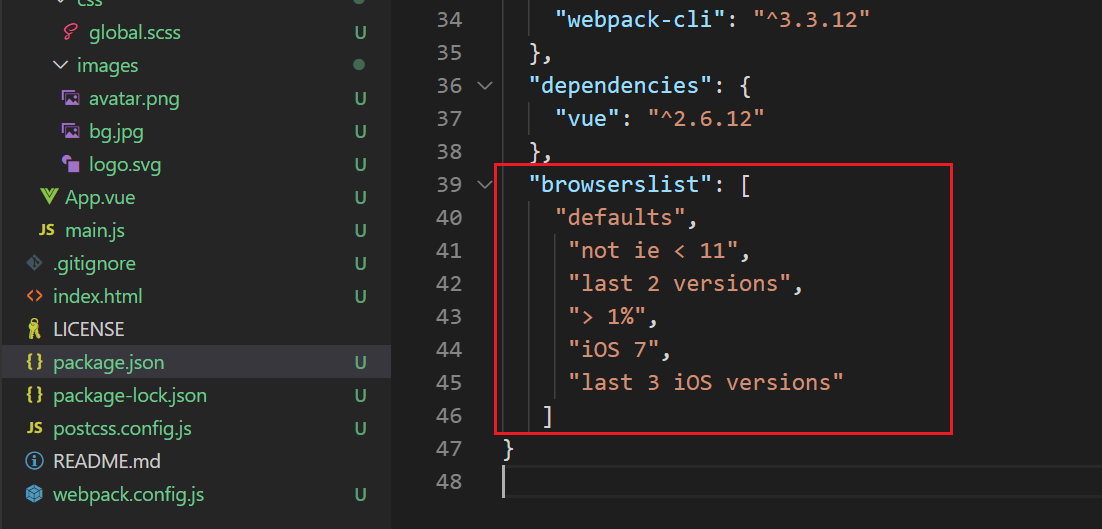Click the "> 1%" string
The image size is (1102, 529).
click(x=607, y=317)
